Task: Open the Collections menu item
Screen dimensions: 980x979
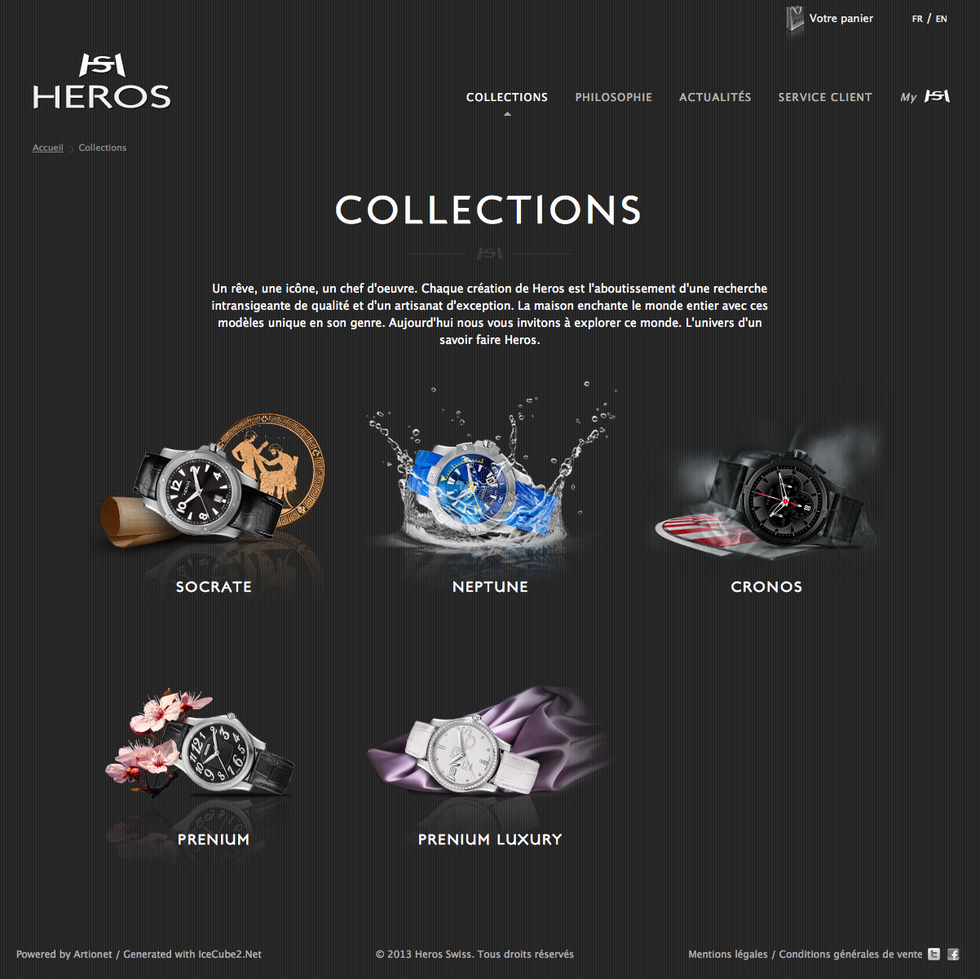Action: pyautogui.click(x=507, y=97)
